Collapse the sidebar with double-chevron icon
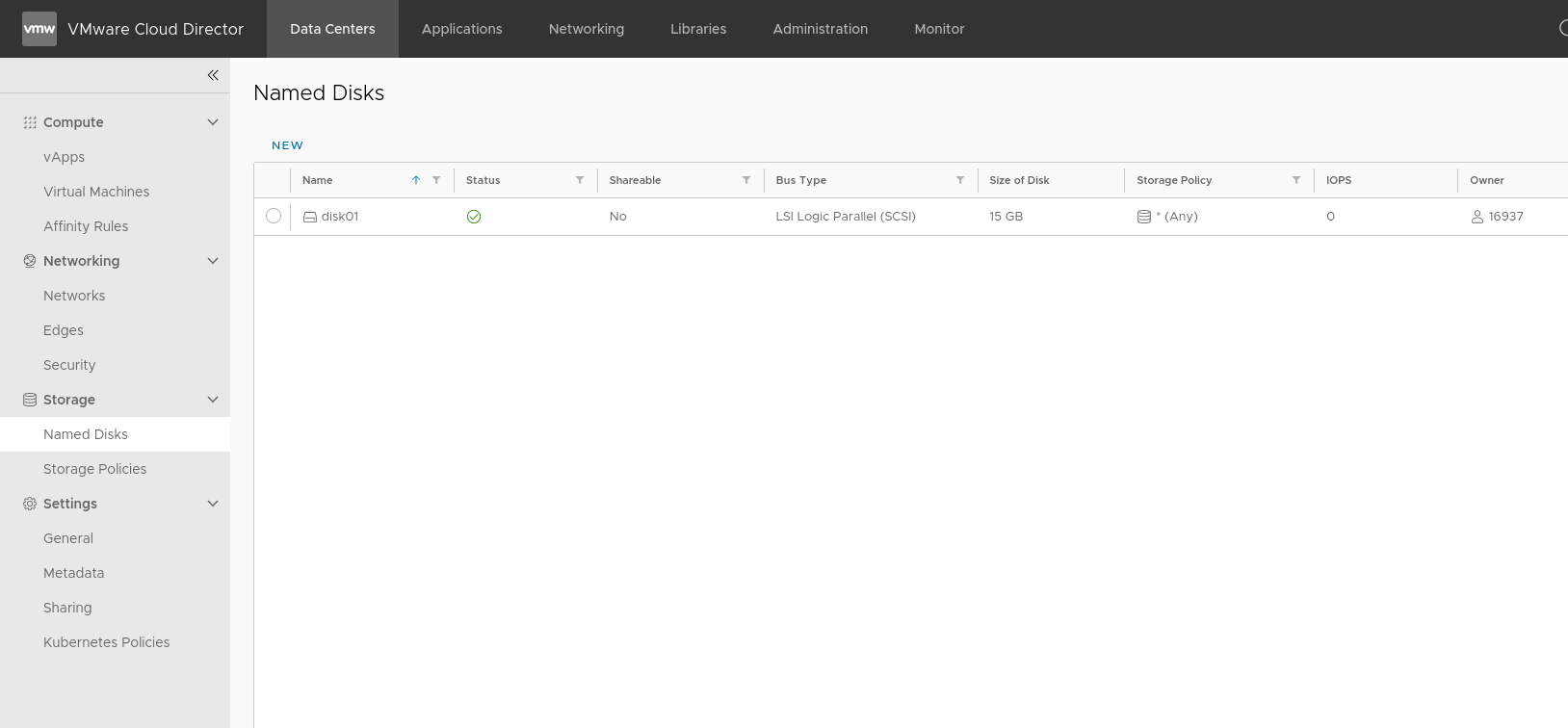Screen dimensions: 1568x728 [213, 75]
